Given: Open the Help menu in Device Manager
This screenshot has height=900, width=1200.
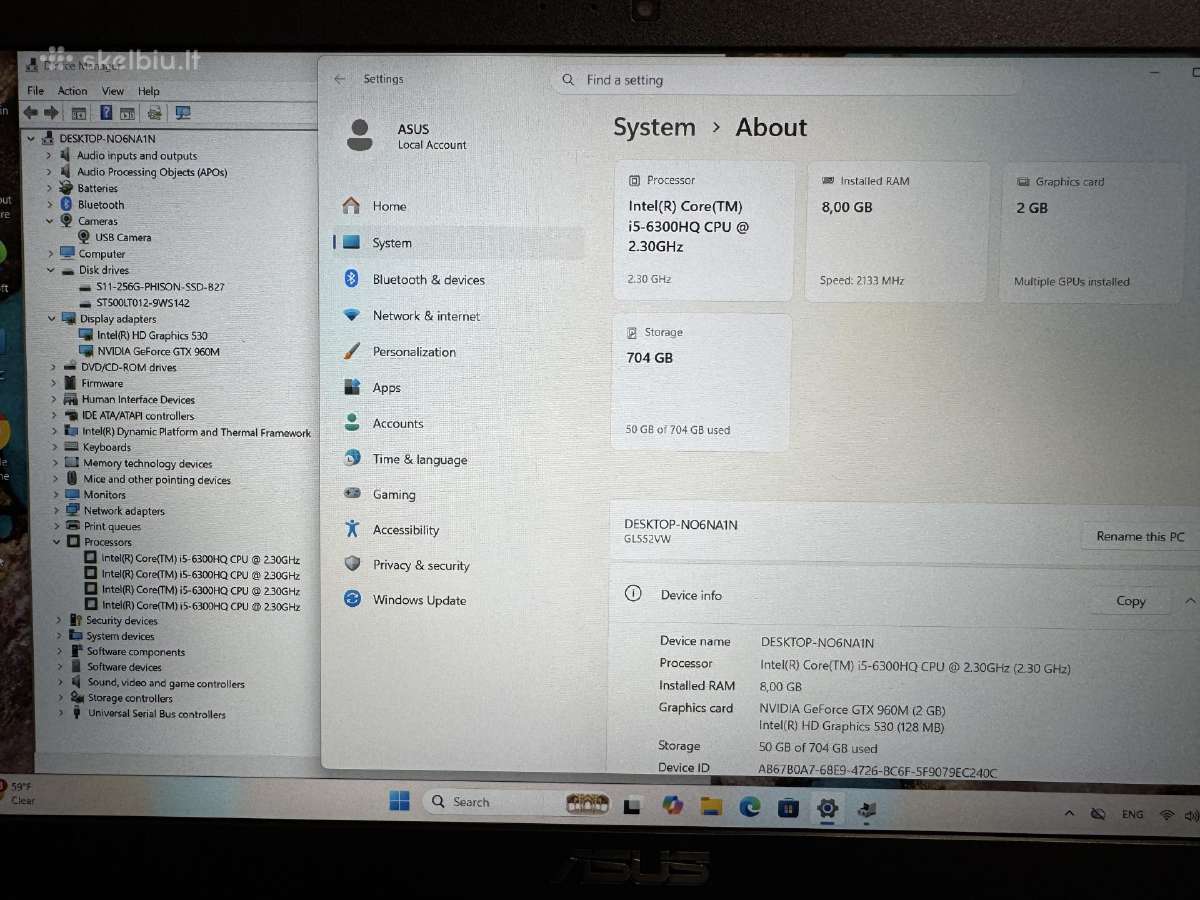Looking at the screenshot, I should [x=149, y=91].
